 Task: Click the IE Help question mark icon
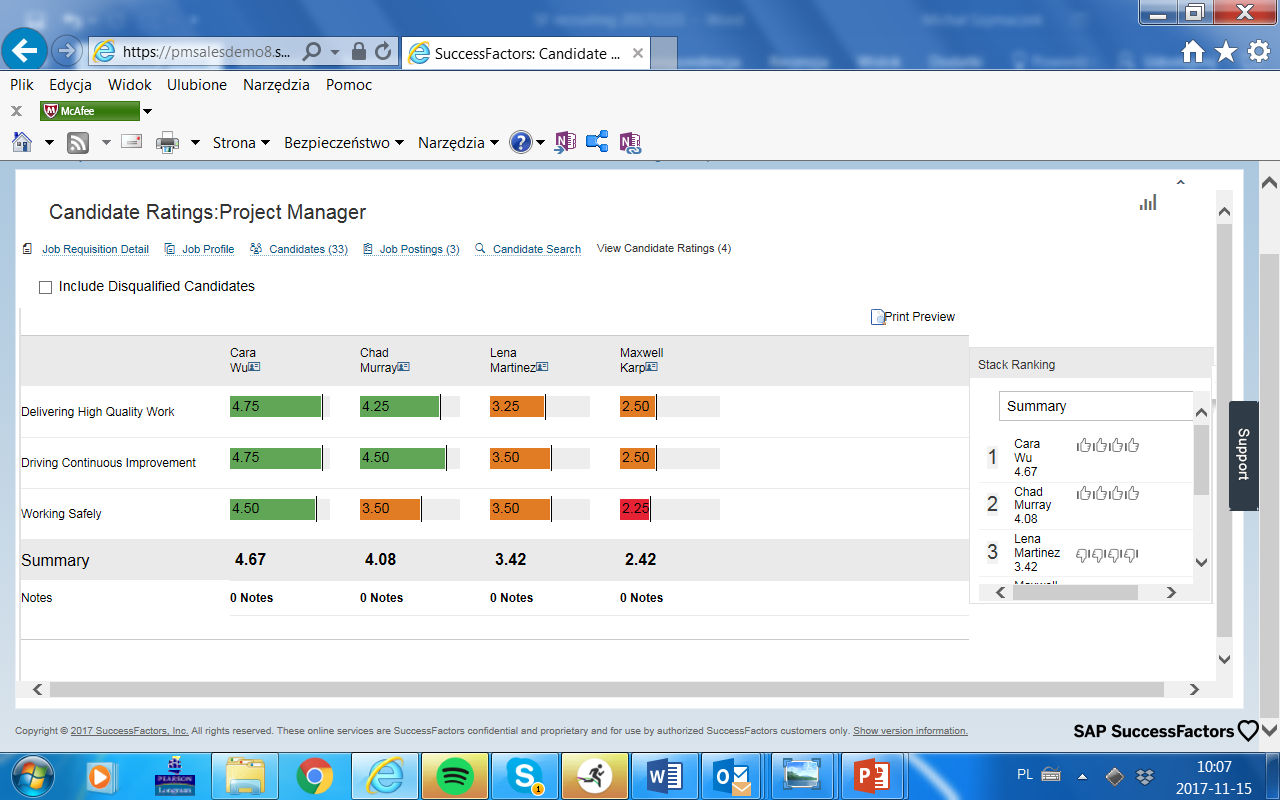click(x=520, y=142)
